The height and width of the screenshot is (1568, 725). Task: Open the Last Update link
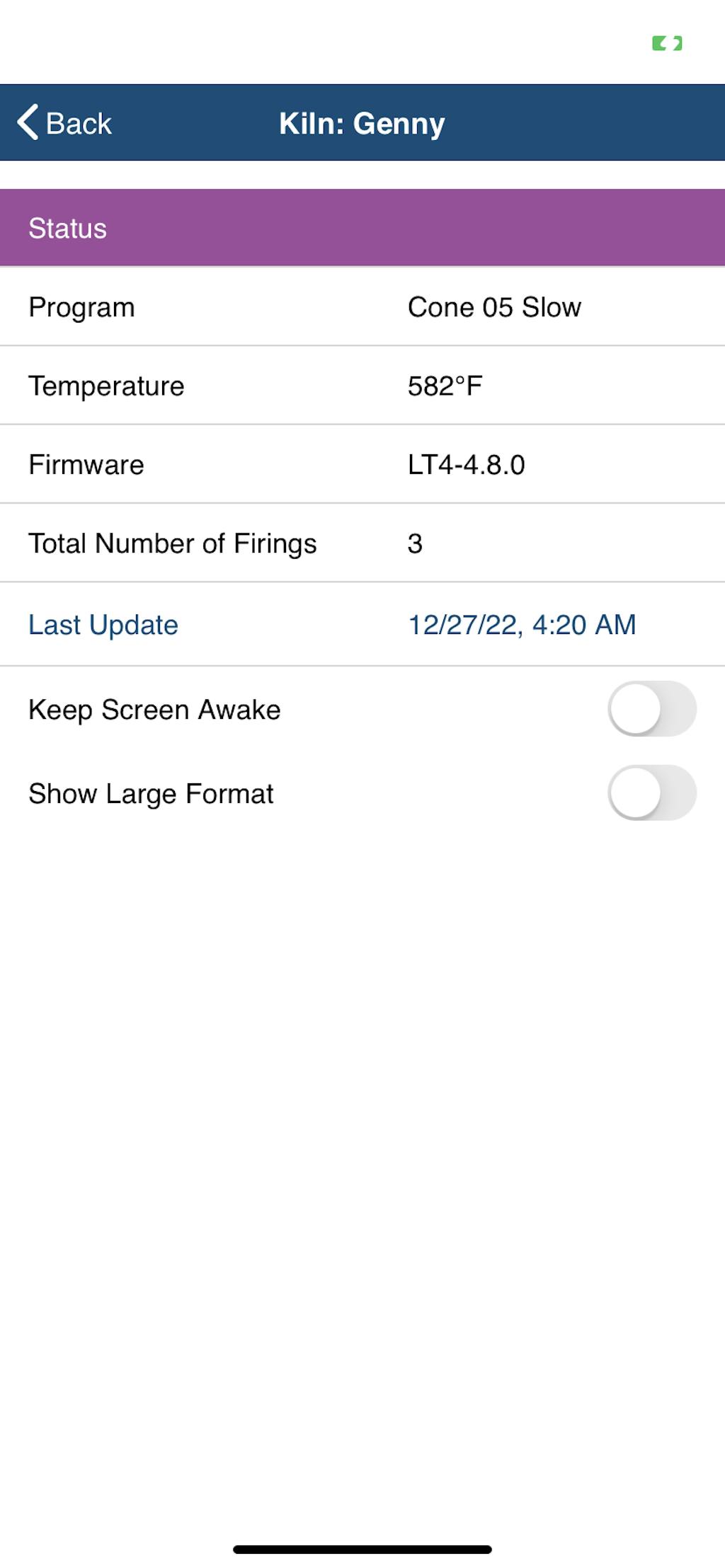[103, 625]
